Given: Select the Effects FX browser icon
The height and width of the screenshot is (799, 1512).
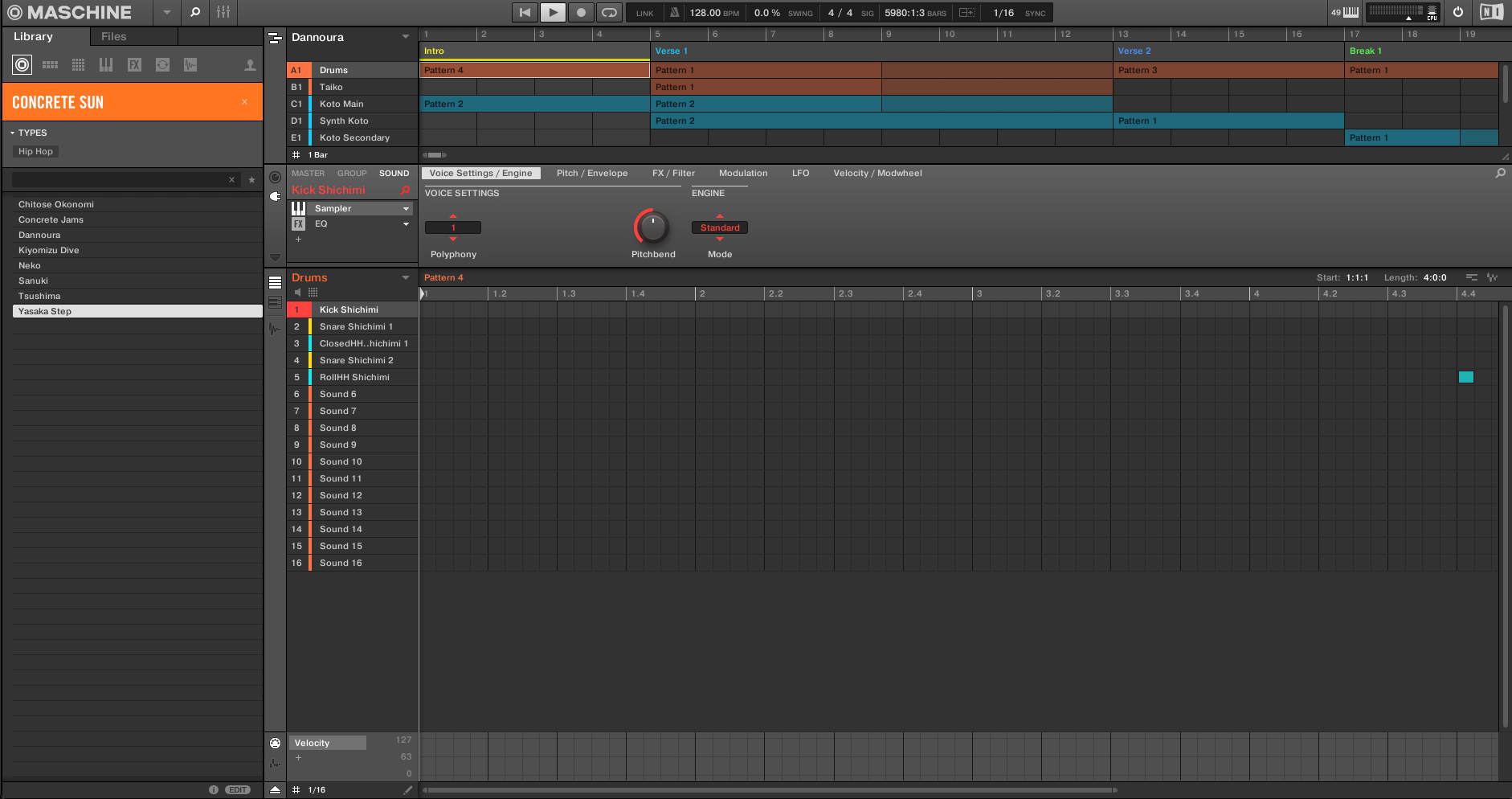Looking at the screenshot, I should click(x=134, y=65).
